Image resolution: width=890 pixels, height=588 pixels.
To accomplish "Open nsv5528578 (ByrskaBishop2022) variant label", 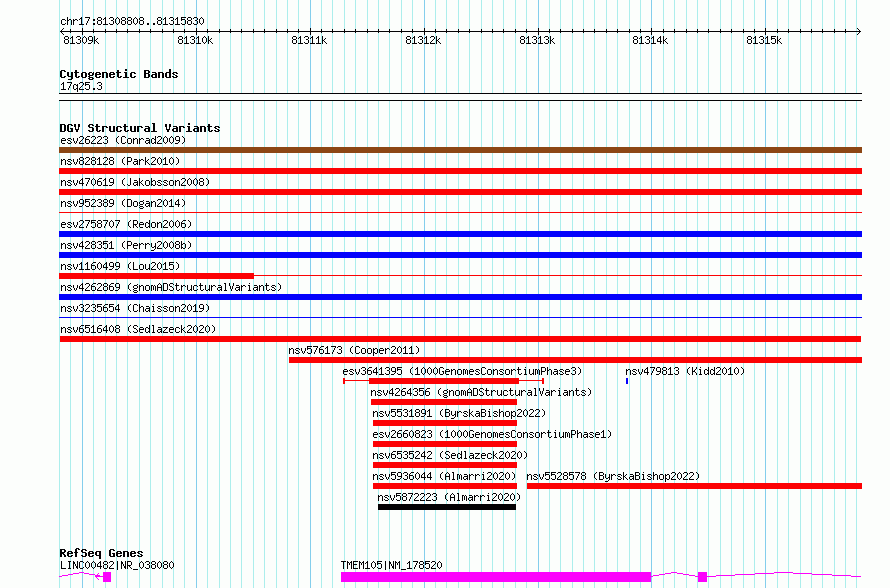I will point(613,476).
